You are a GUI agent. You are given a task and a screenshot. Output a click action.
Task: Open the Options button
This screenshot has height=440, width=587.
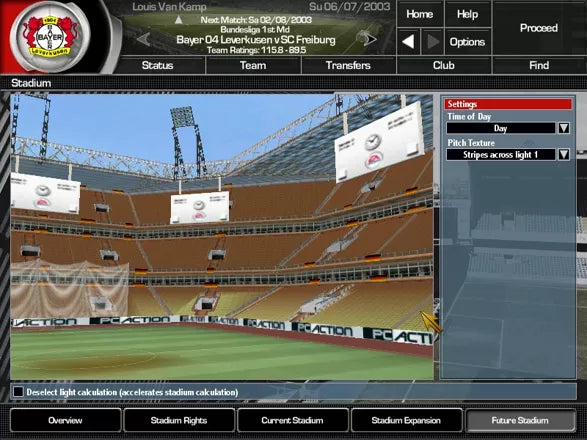click(468, 42)
